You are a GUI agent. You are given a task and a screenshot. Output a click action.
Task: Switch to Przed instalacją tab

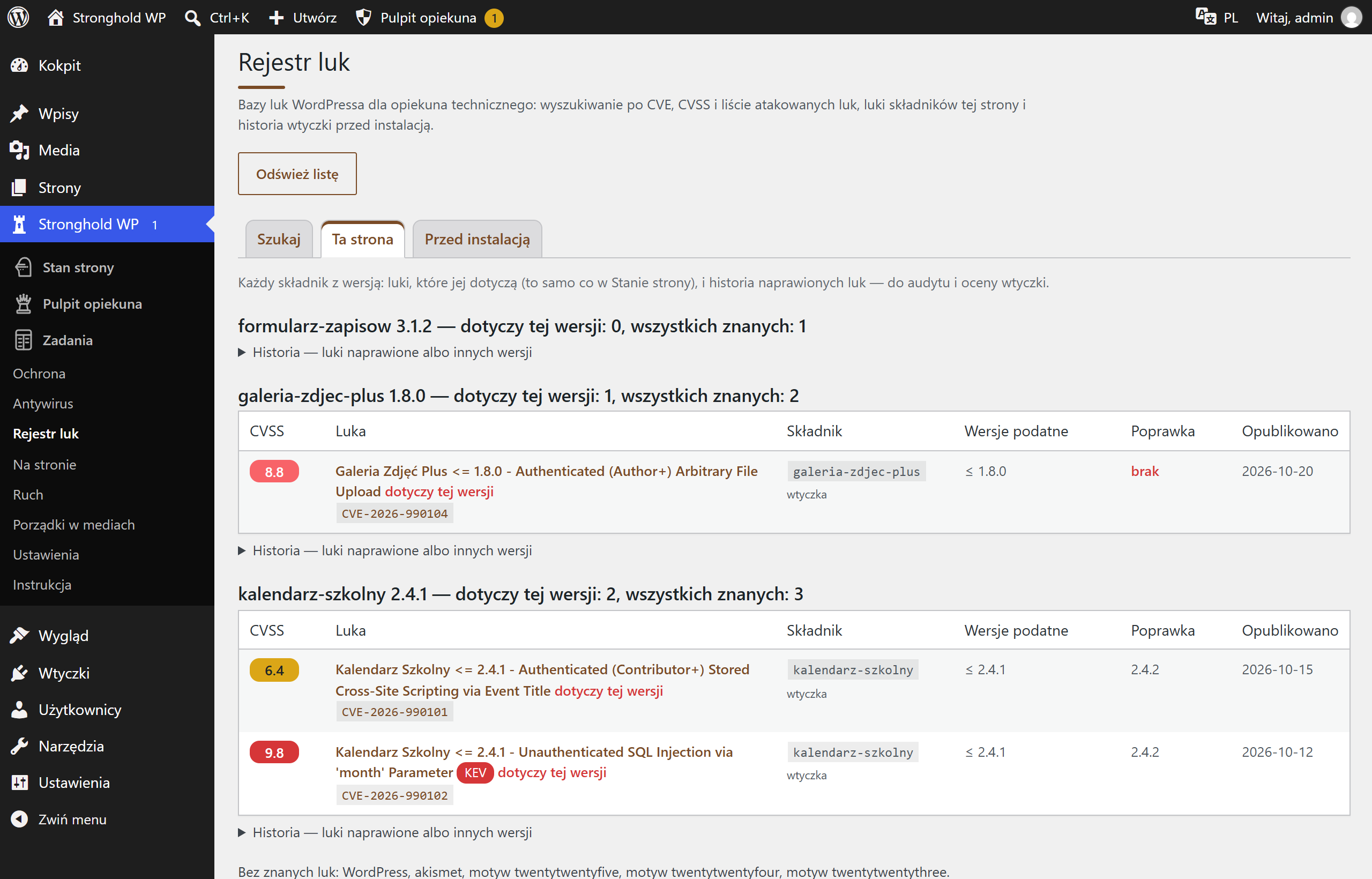[x=477, y=239]
